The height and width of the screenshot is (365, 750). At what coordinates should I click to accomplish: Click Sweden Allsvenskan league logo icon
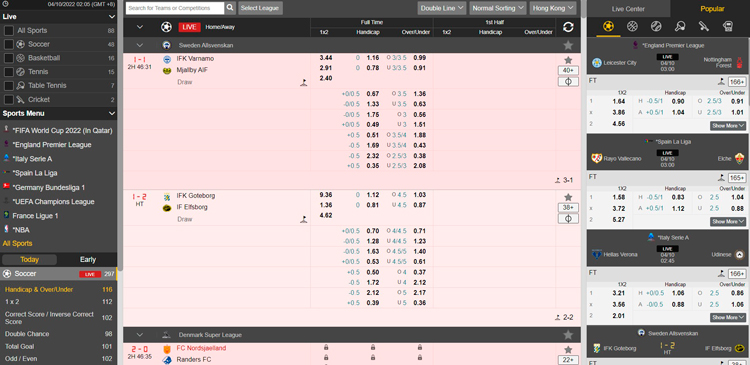click(166, 45)
